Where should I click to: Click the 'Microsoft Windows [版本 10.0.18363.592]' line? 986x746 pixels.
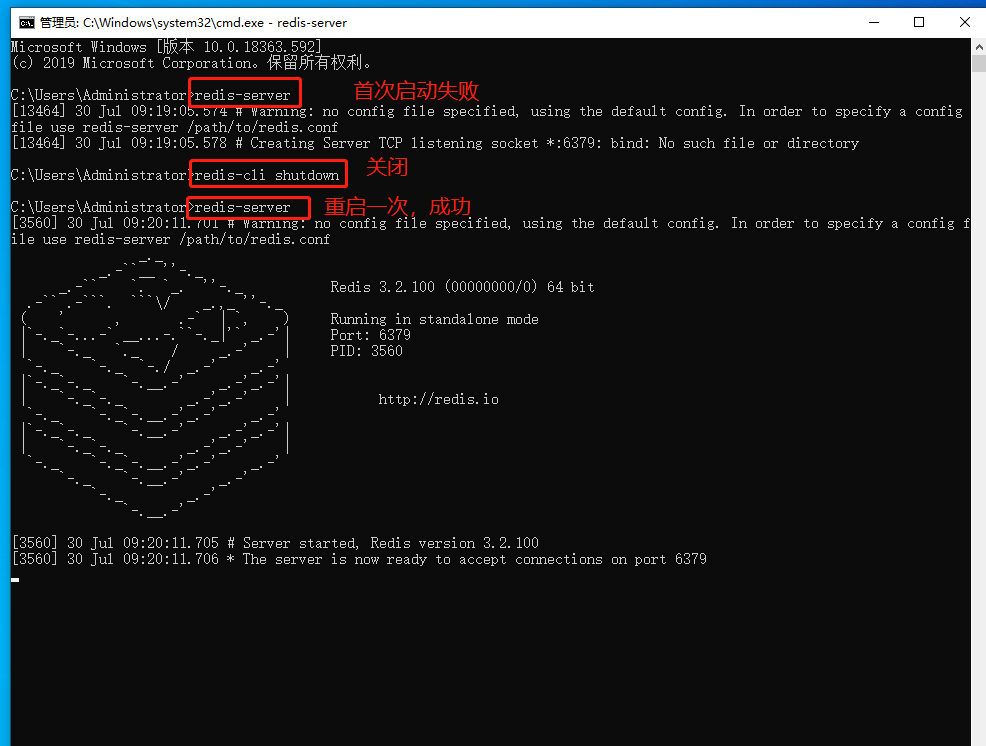pos(167,47)
